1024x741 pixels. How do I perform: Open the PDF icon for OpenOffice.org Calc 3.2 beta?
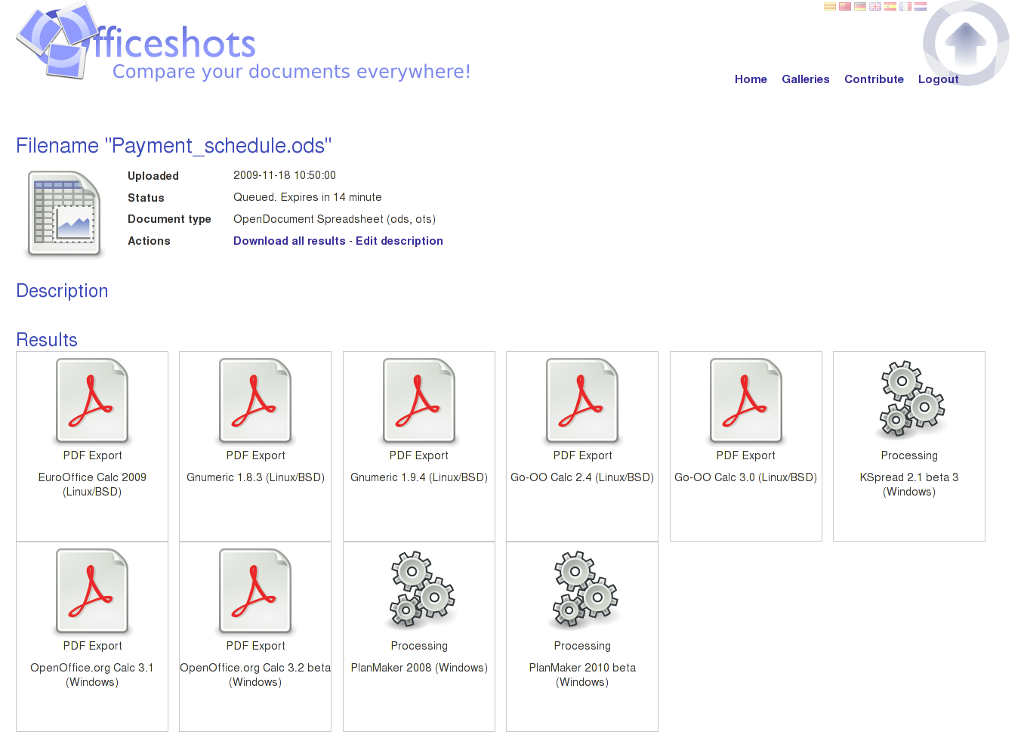coord(255,590)
